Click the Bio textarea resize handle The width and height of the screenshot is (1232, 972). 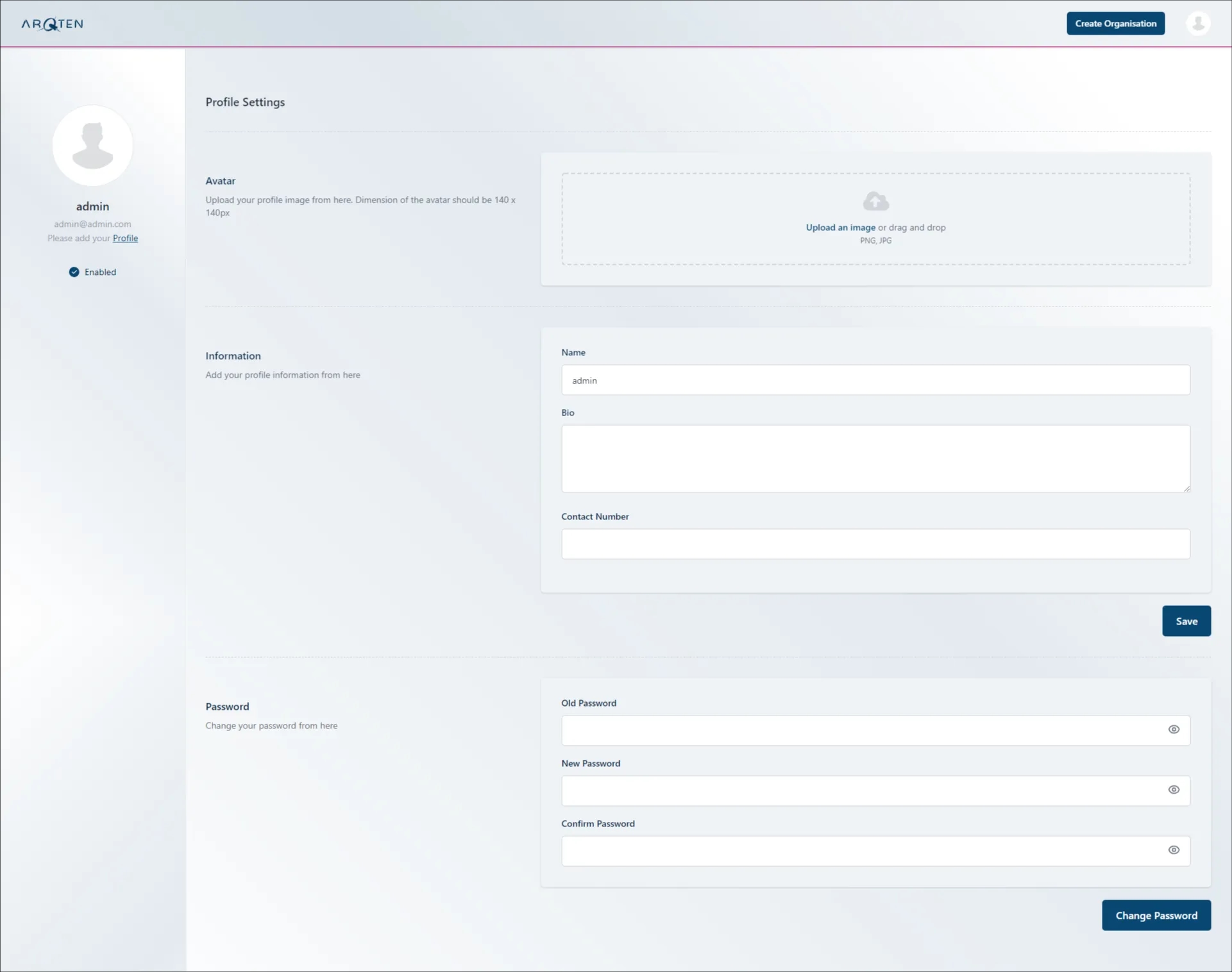1186,489
